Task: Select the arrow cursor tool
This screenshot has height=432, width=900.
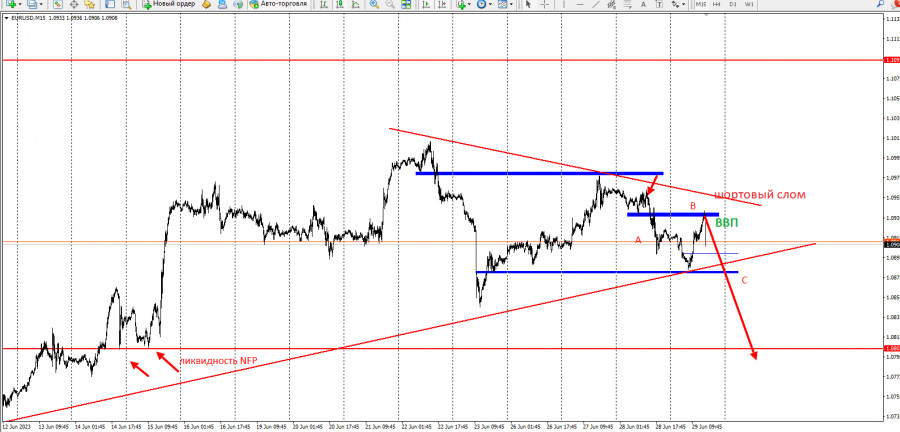Action: (x=528, y=4)
